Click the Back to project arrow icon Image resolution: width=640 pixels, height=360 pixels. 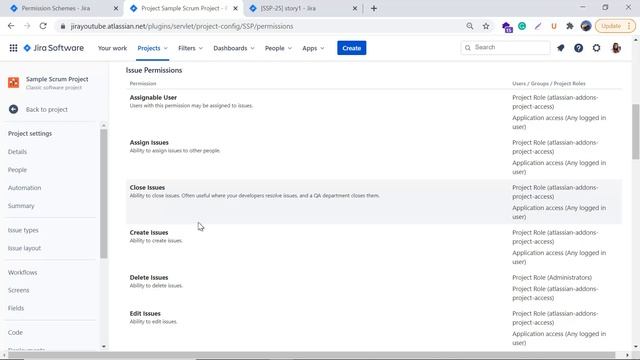pyautogui.click(x=13, y=109)
